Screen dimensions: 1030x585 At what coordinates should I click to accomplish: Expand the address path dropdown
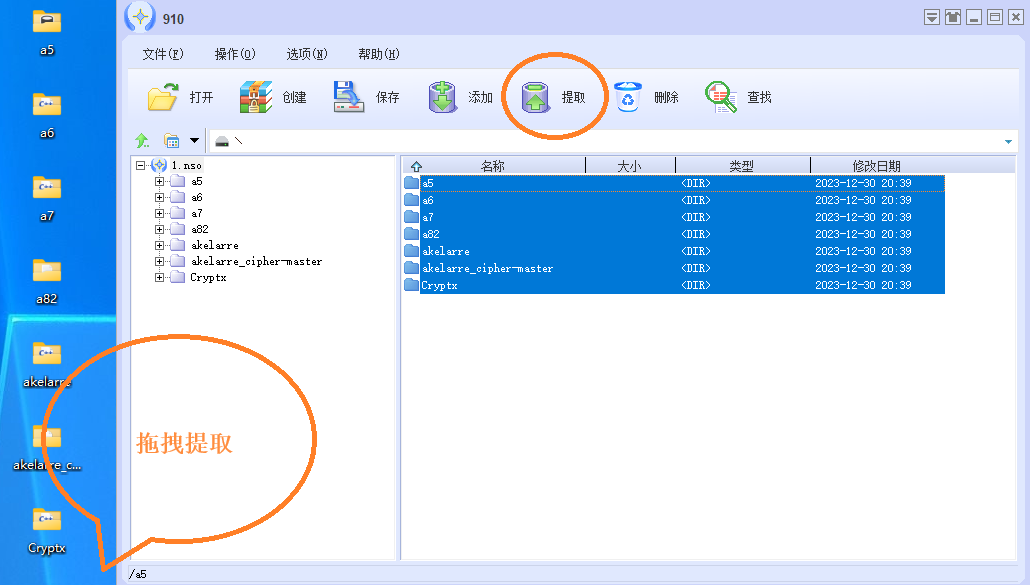tap(1008, 142)
